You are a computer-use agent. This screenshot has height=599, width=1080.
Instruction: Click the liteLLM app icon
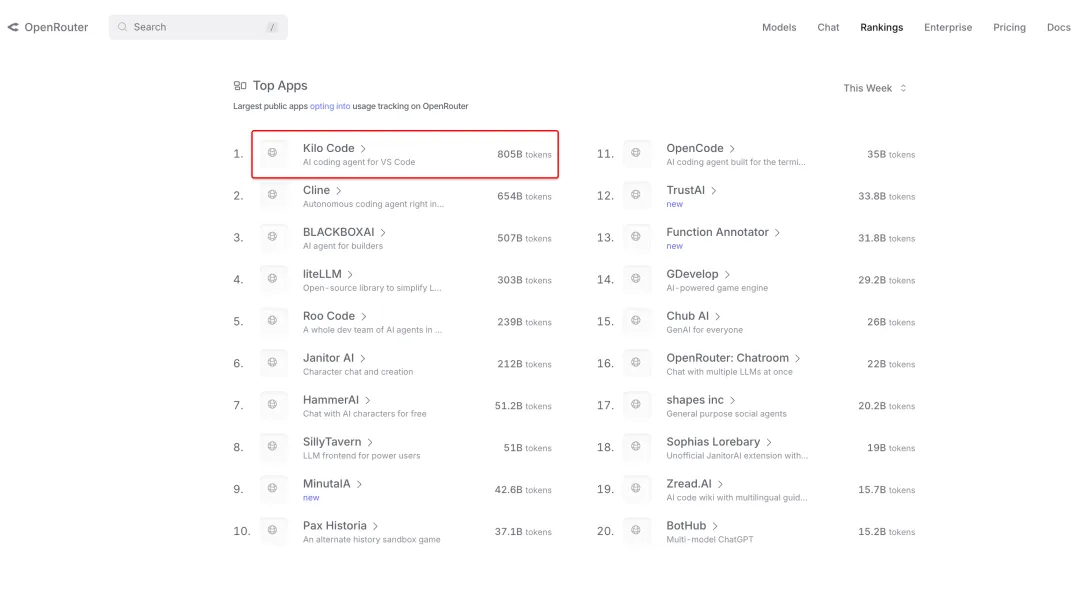click(x=273, y=279)
